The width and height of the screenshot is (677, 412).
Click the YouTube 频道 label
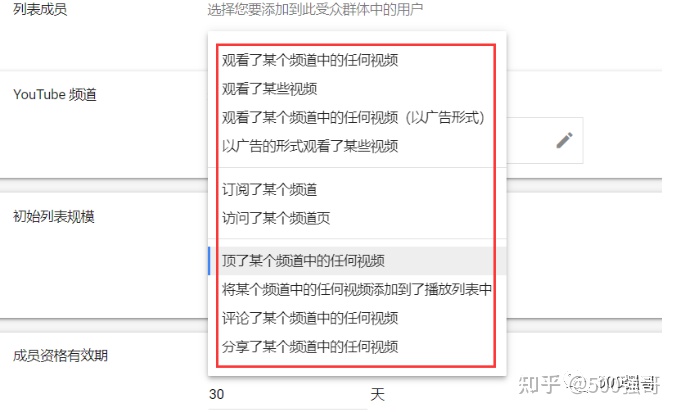55,95
